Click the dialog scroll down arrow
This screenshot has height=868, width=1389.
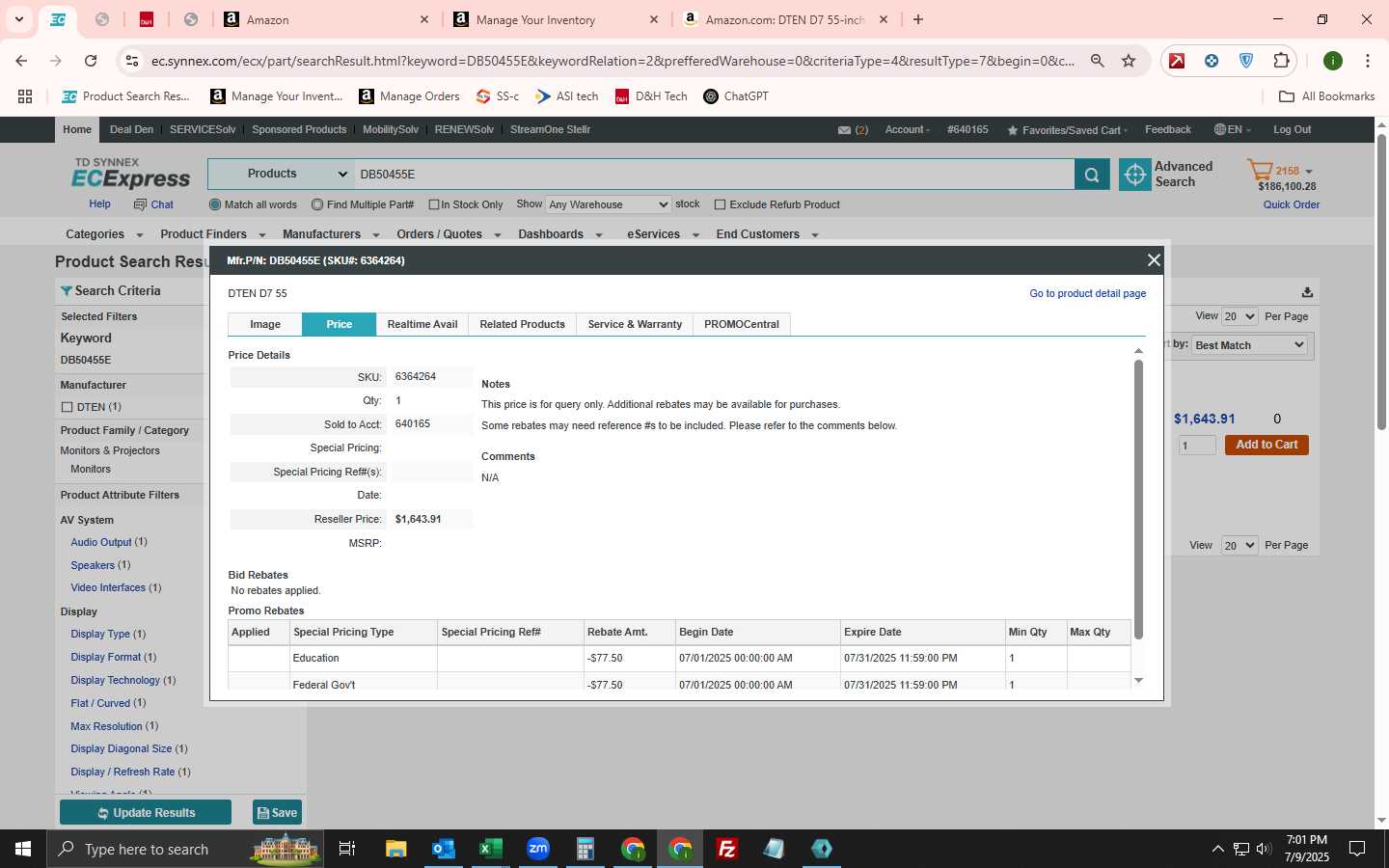click(x=1138, y=681)
